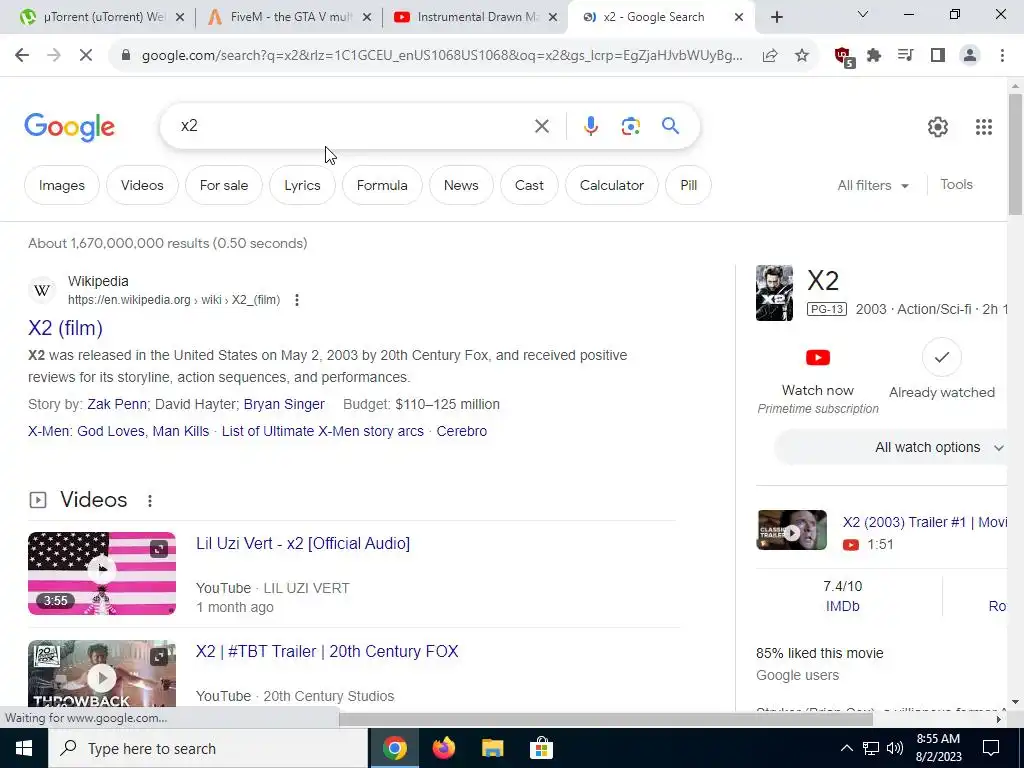The image size is (1024, 768).
Task: Open Google quick settings gear
Action: point(938,127)
